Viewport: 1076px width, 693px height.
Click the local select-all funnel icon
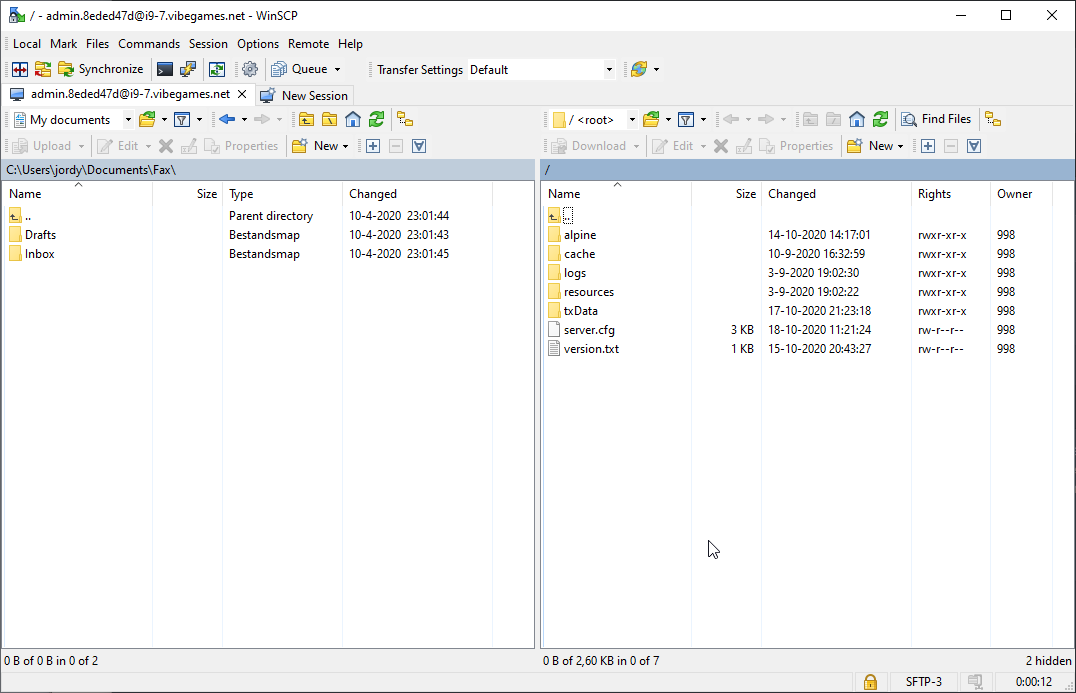(x=419, y=146)
